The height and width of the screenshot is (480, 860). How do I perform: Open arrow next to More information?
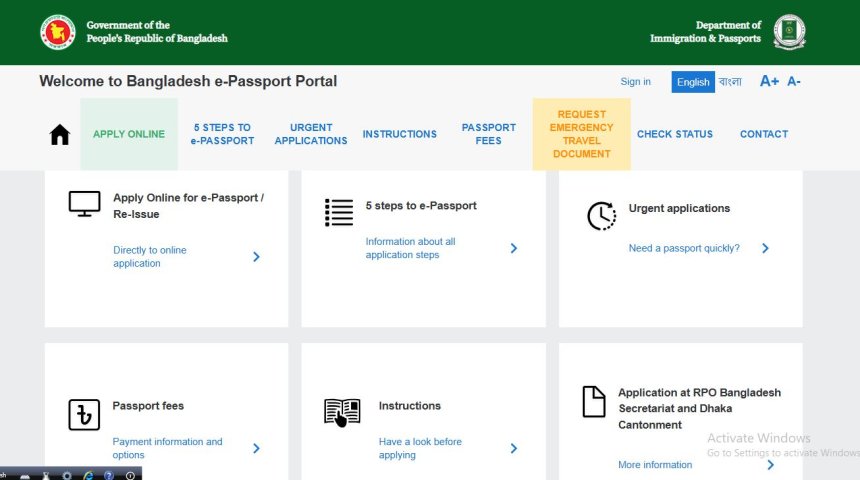pyautogui.click(x=771, y=465)
